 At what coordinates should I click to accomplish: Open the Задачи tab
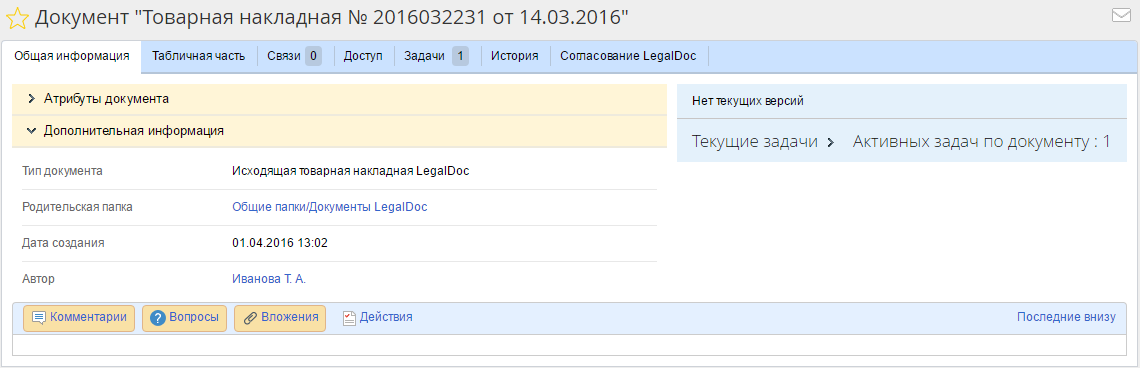(436, 57)
